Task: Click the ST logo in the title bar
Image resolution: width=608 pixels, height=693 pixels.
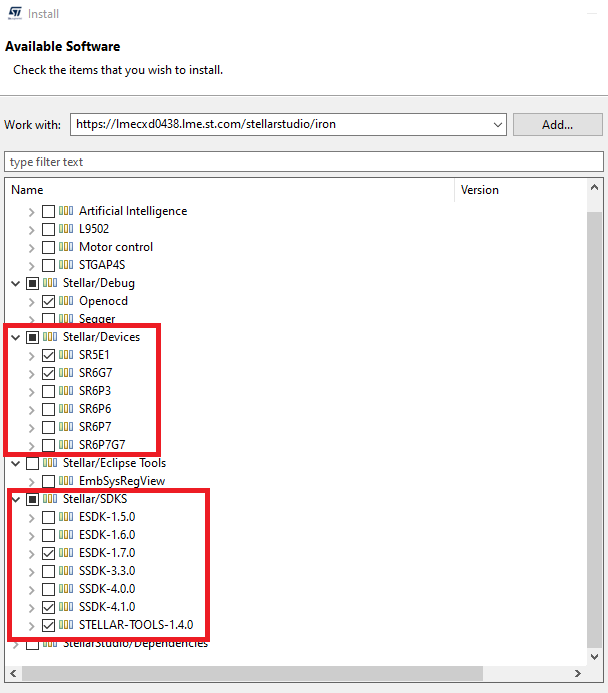Action: [15, 13]
